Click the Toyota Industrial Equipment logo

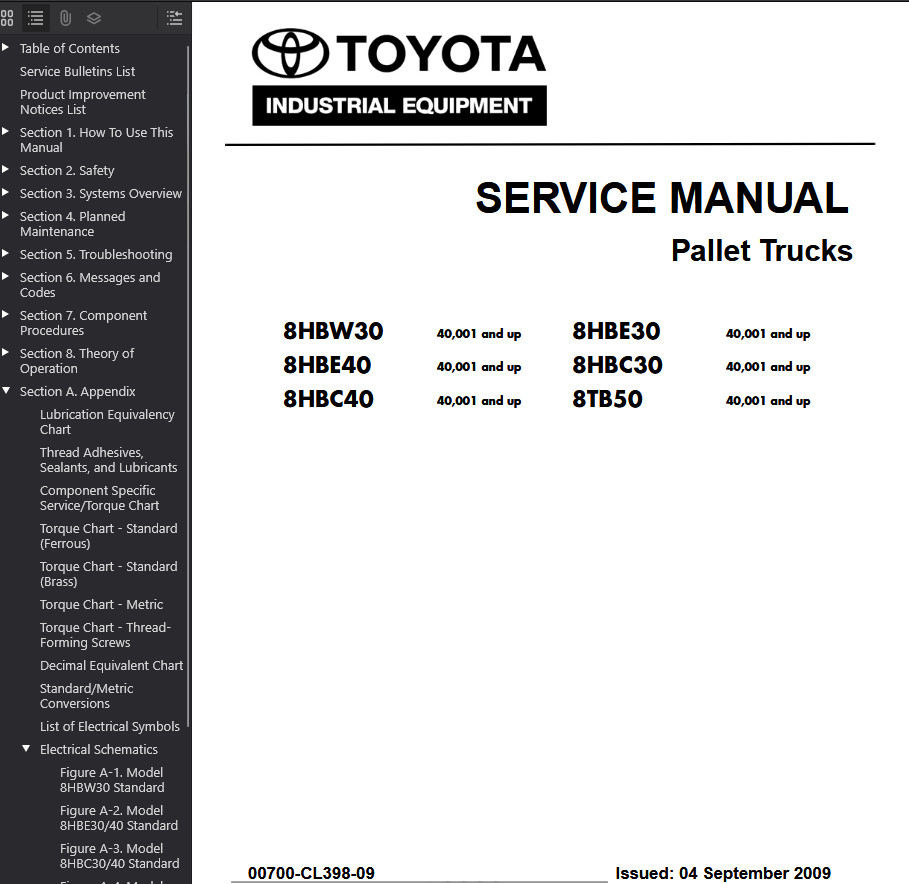[x=399, y=78]
